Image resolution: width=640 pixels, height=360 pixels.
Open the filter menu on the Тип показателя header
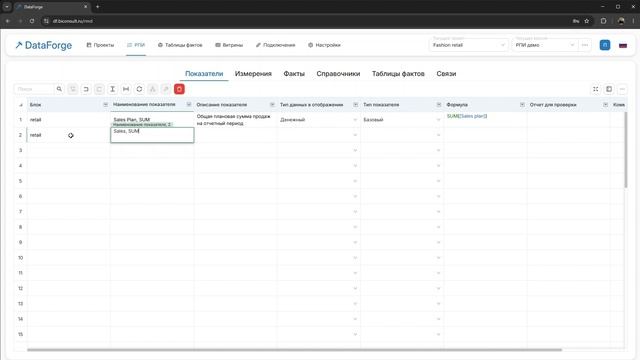coord(439,104)
